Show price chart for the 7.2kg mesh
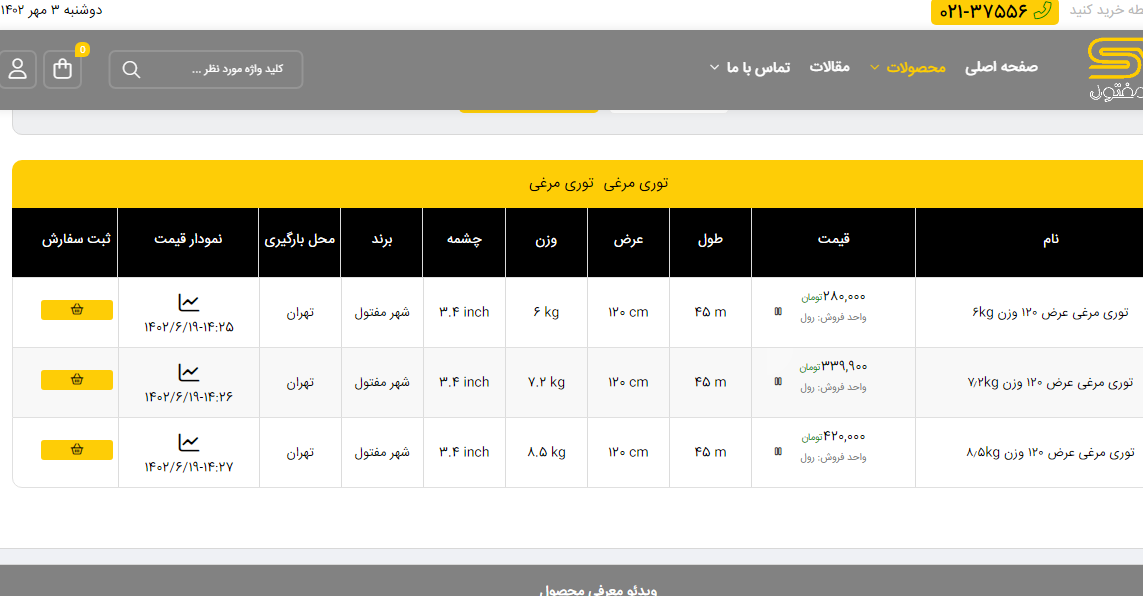Screen dimensions: 1143x596 pos(189,372)
